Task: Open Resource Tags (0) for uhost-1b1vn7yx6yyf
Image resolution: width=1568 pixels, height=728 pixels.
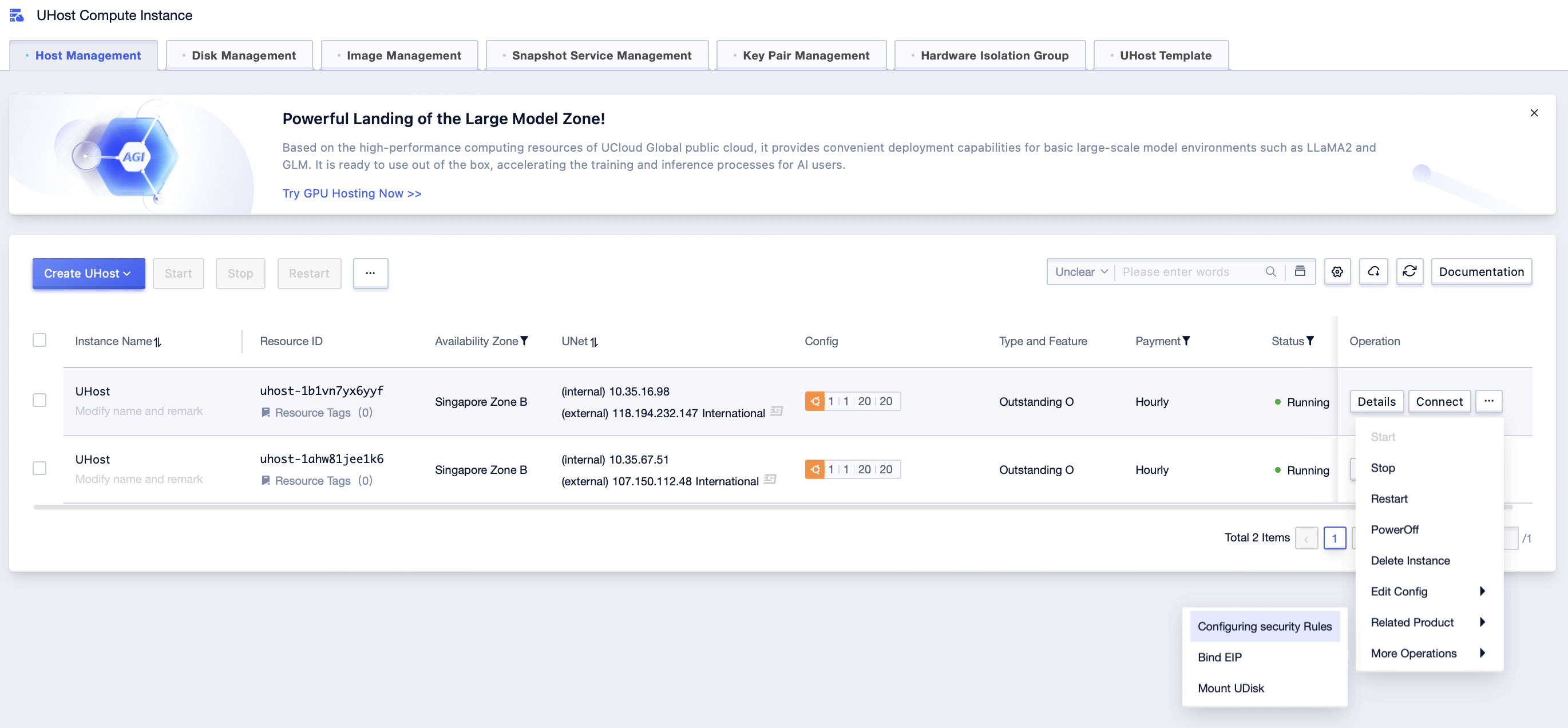Action: click(323, 413)
